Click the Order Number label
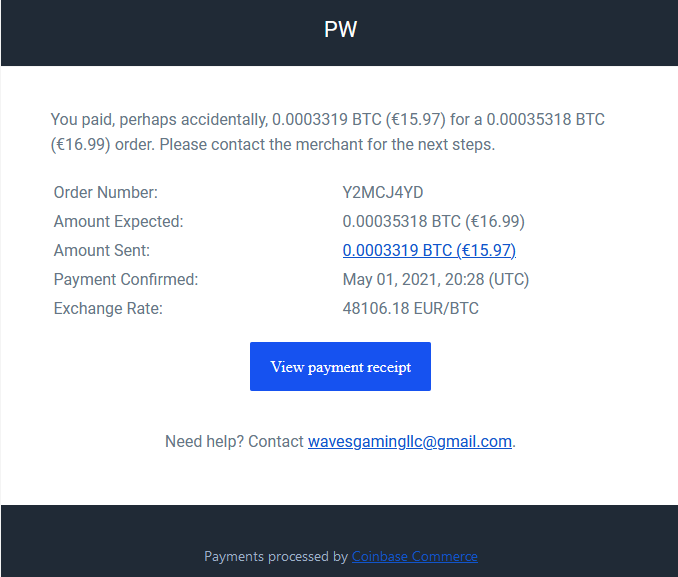This screenshot has width=678, height=577. pyautogui.click(x=106, y=192)
